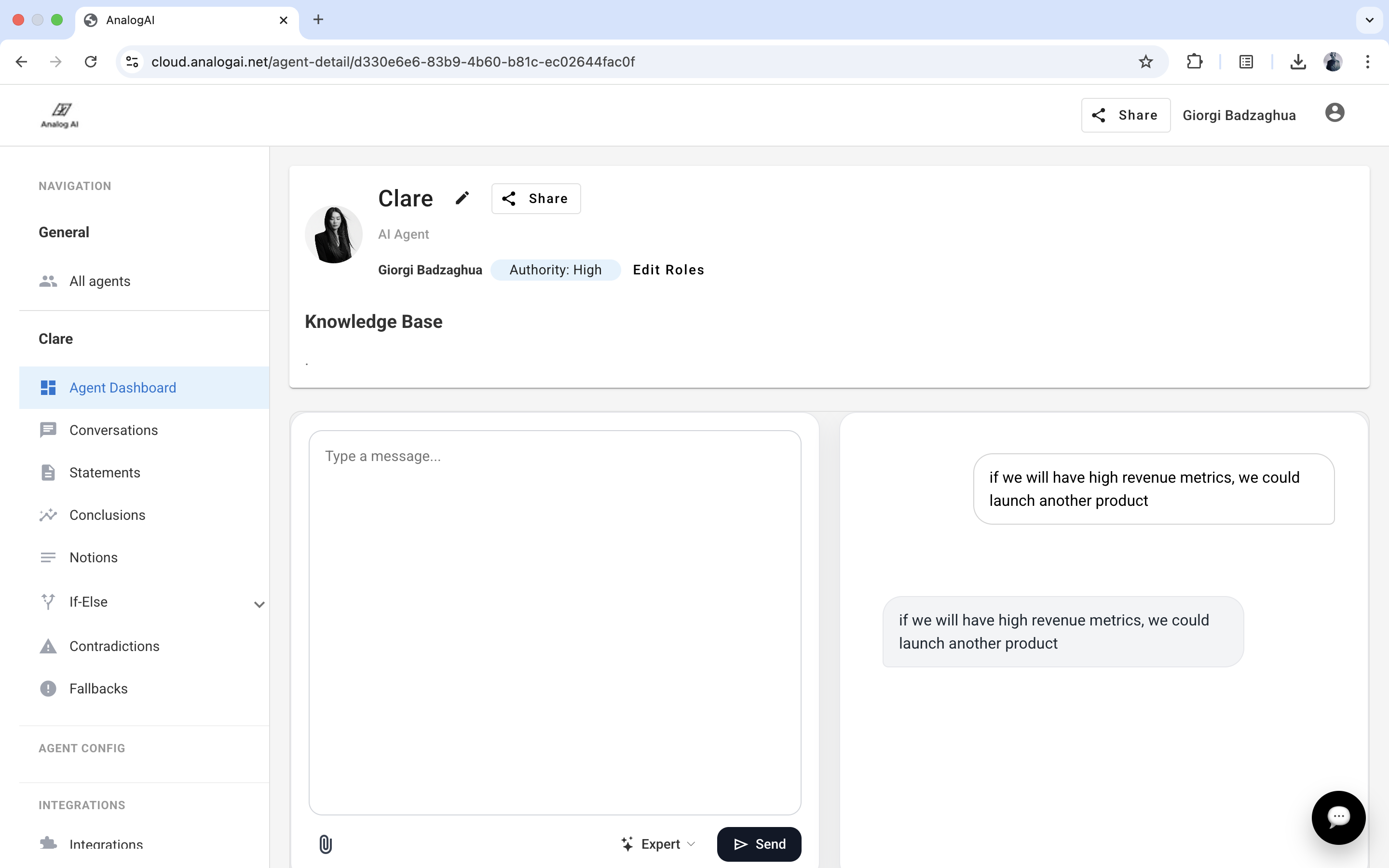Screen dimensions: 1389x868
Task: Open the tab search dropdown arrow
Action: [x=1369, y=20]
